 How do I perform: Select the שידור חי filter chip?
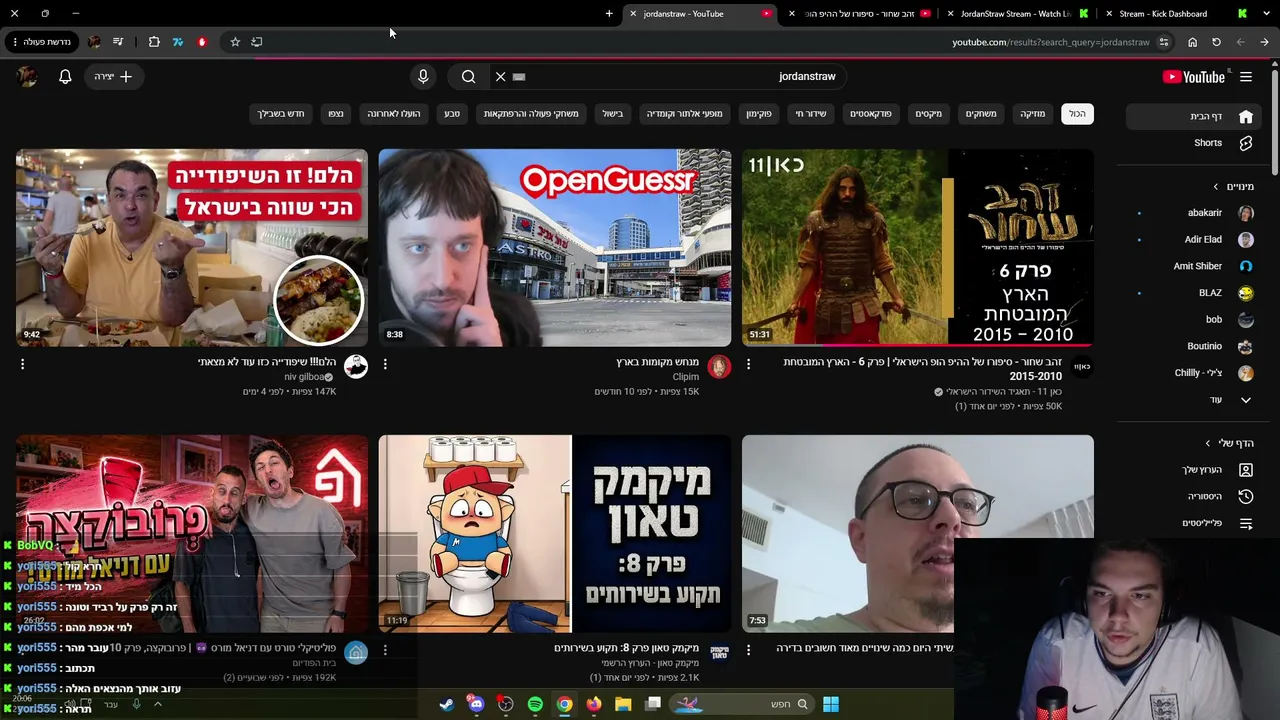pyautogui.click(x=811, y=114)
